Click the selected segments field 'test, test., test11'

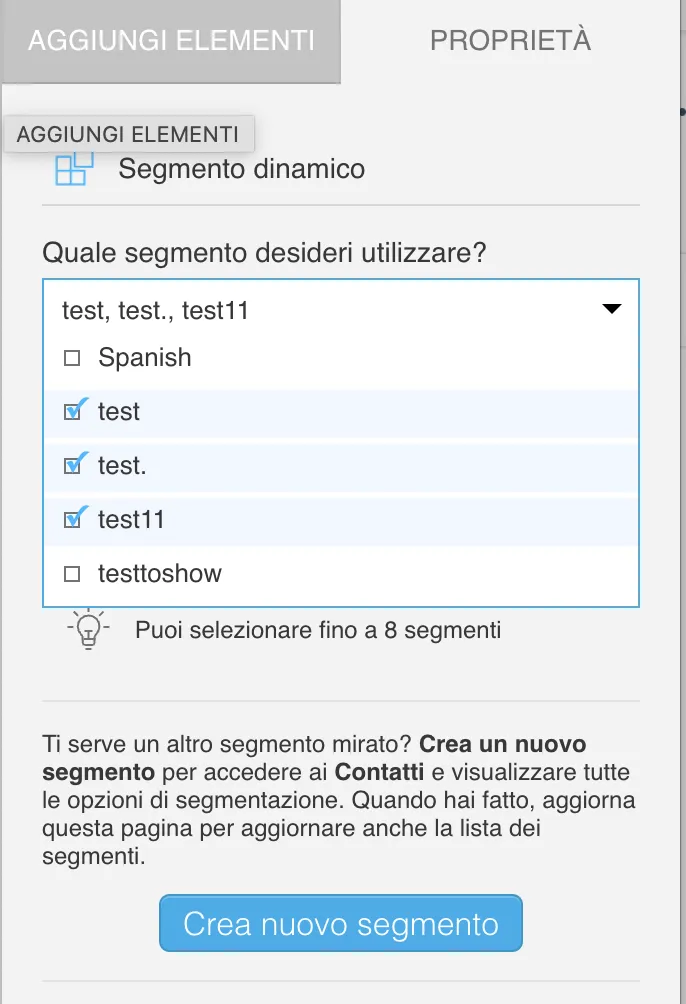pos(341,310)
